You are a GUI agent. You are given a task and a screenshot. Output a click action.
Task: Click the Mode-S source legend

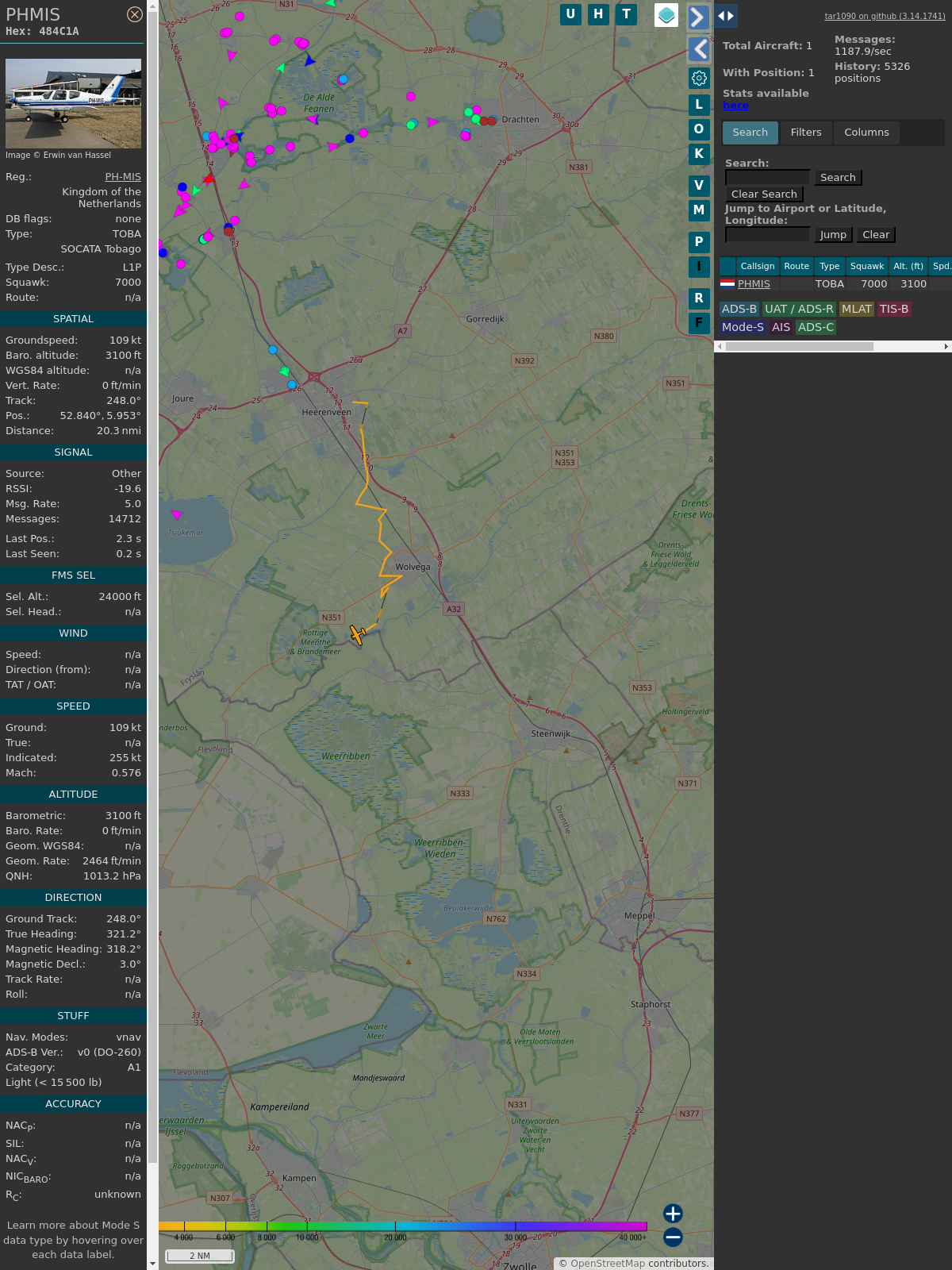tap(743, 328)
